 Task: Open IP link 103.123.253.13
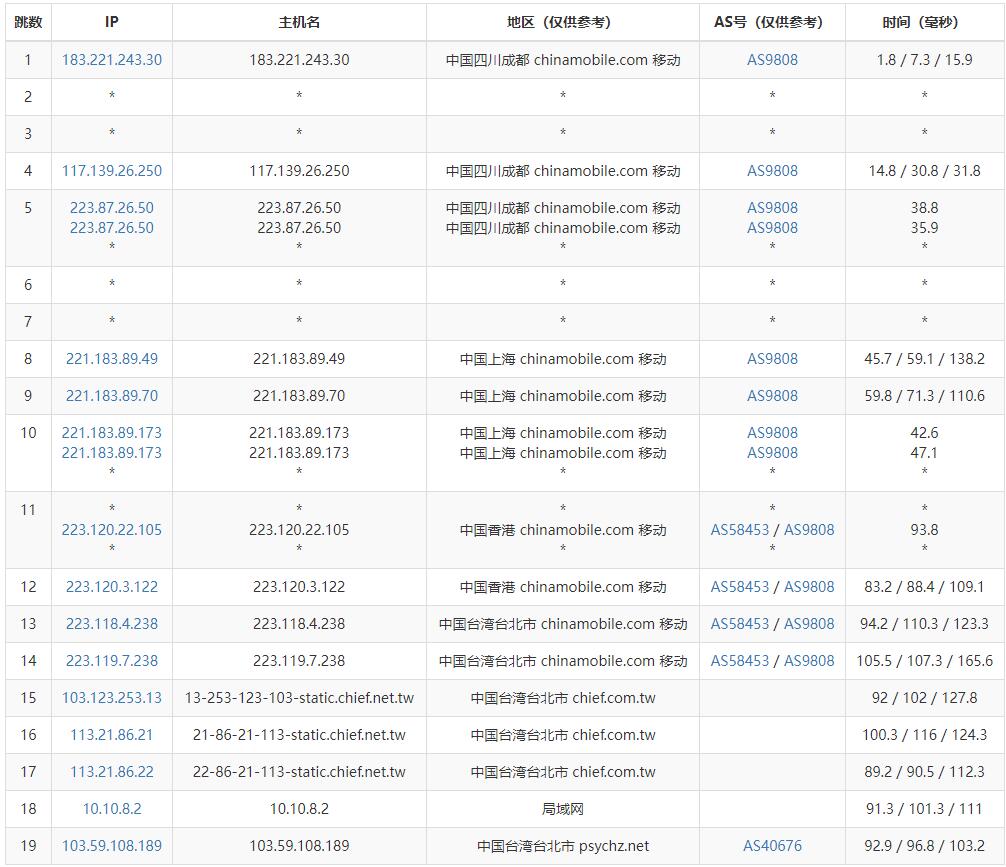click(112, 698)
